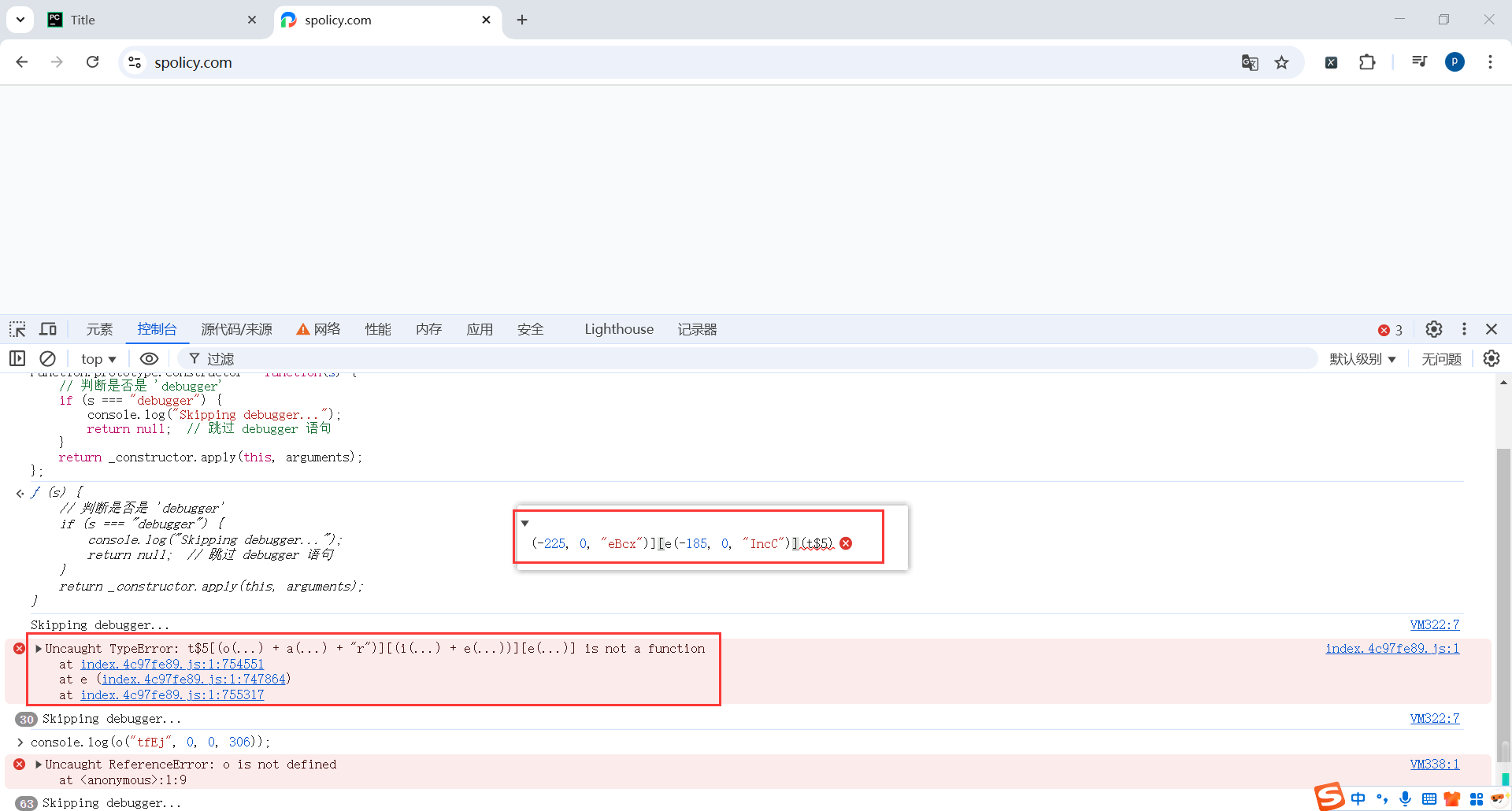
Task: Click the Sogou IME logo icon
Action: (1329, 797)
